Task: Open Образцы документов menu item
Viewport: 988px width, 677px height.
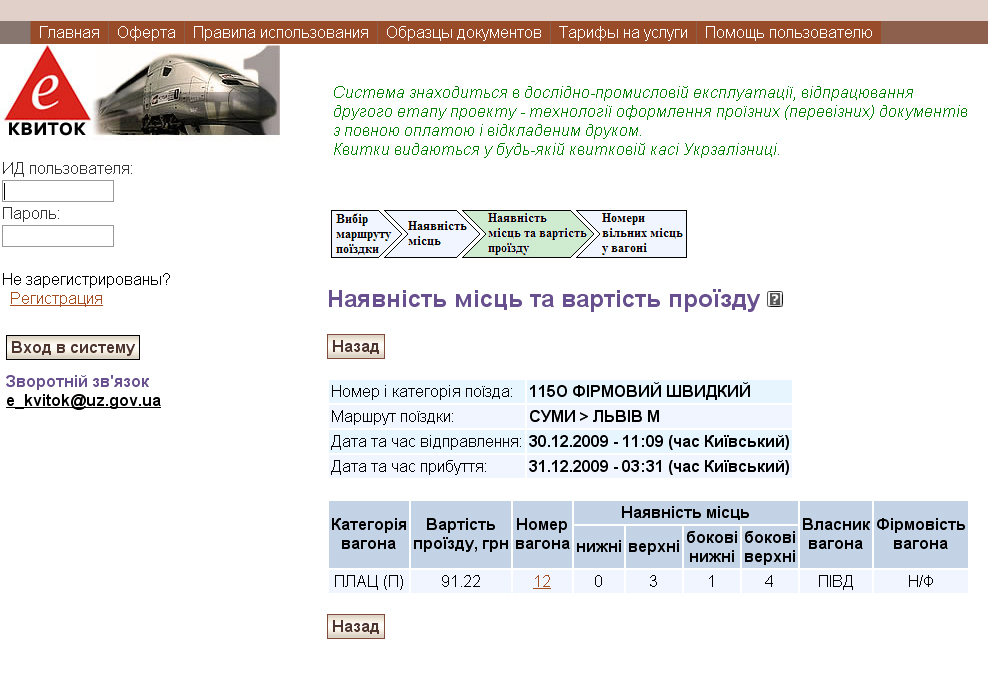Action: [x=463, y=33]
